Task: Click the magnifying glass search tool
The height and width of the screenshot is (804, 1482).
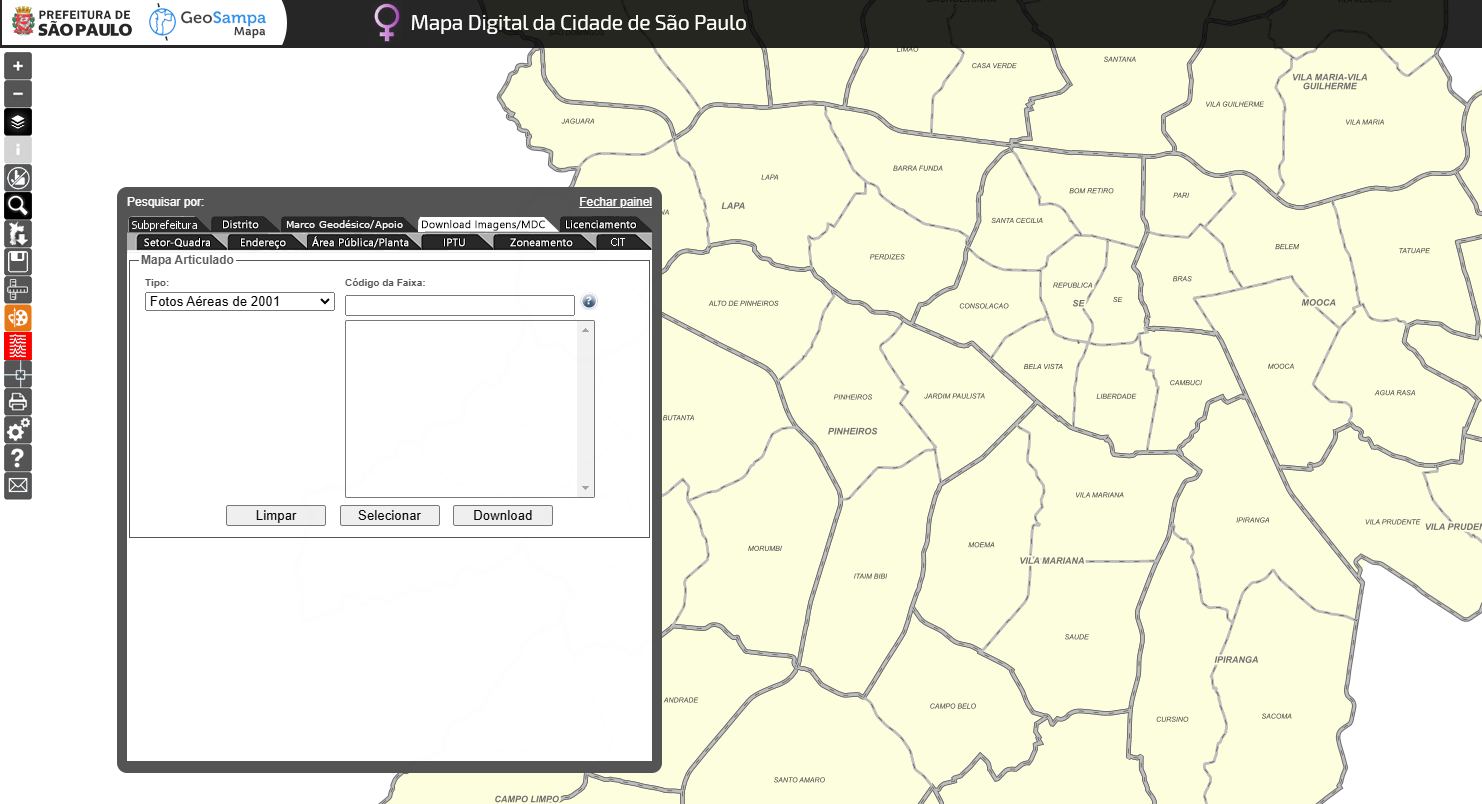Action: [18, 206]
